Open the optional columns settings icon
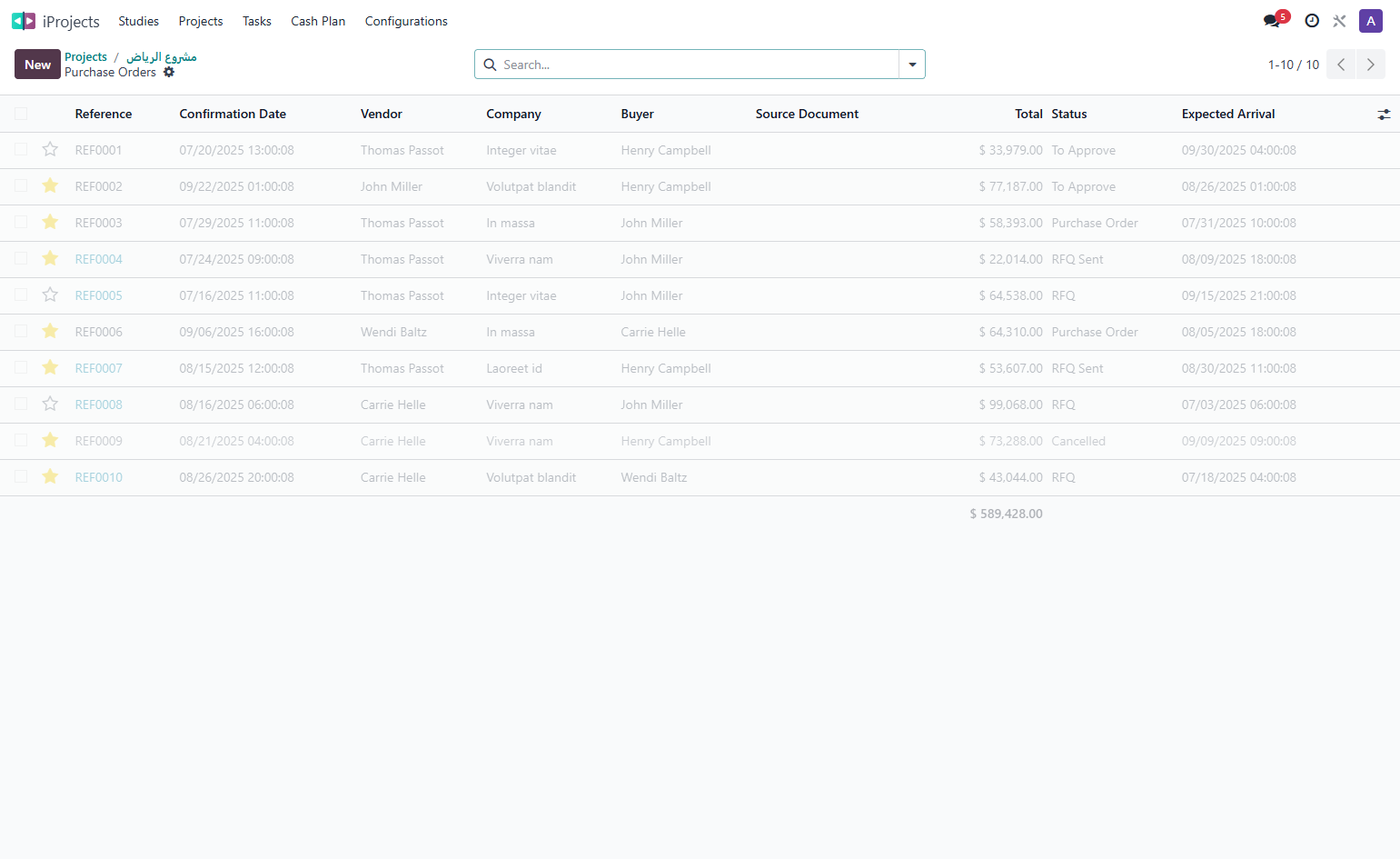This screenshot has height=859, width=1400. [x=1384, y=115]
